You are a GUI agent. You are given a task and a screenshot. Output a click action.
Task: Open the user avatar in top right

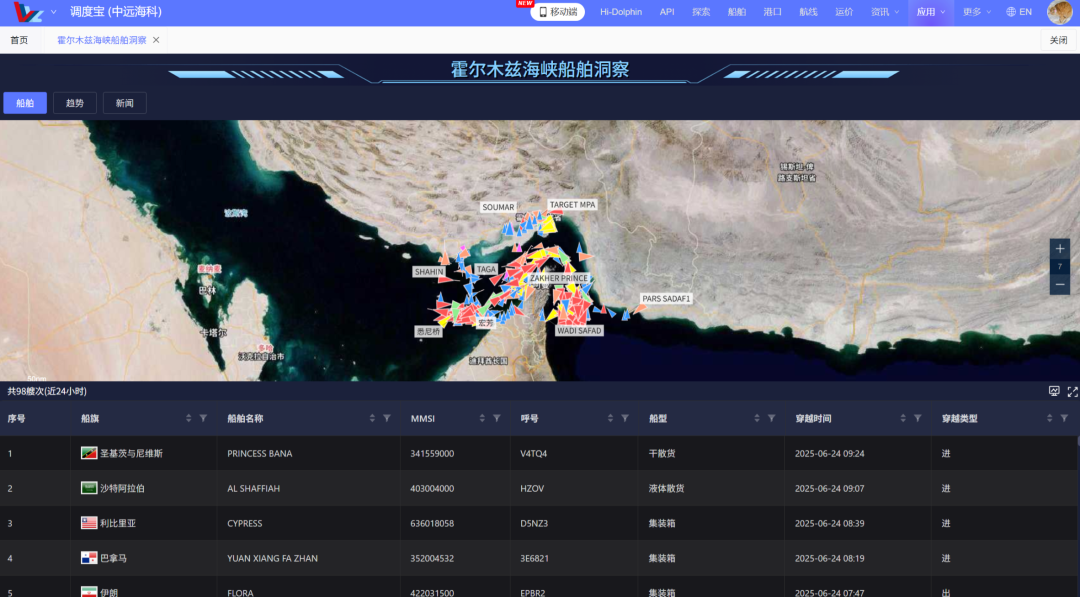[x=1059, y=12]
